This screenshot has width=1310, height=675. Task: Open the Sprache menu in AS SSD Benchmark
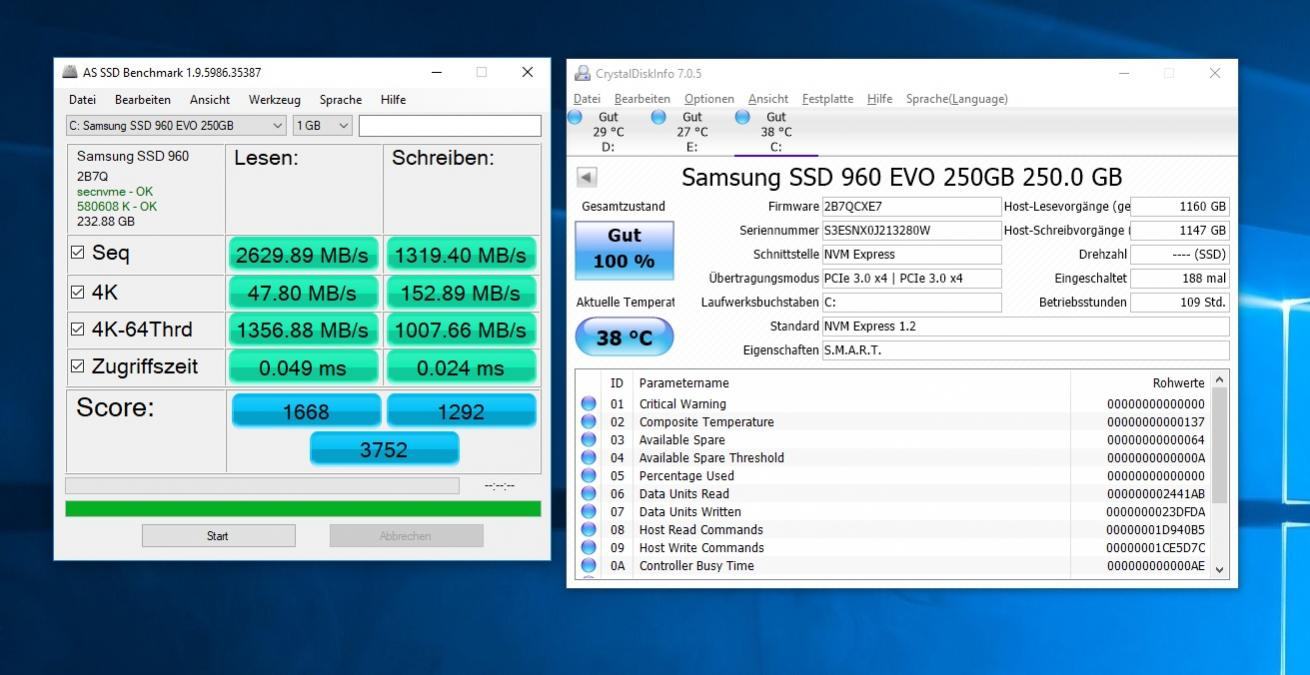coord(341,100)
